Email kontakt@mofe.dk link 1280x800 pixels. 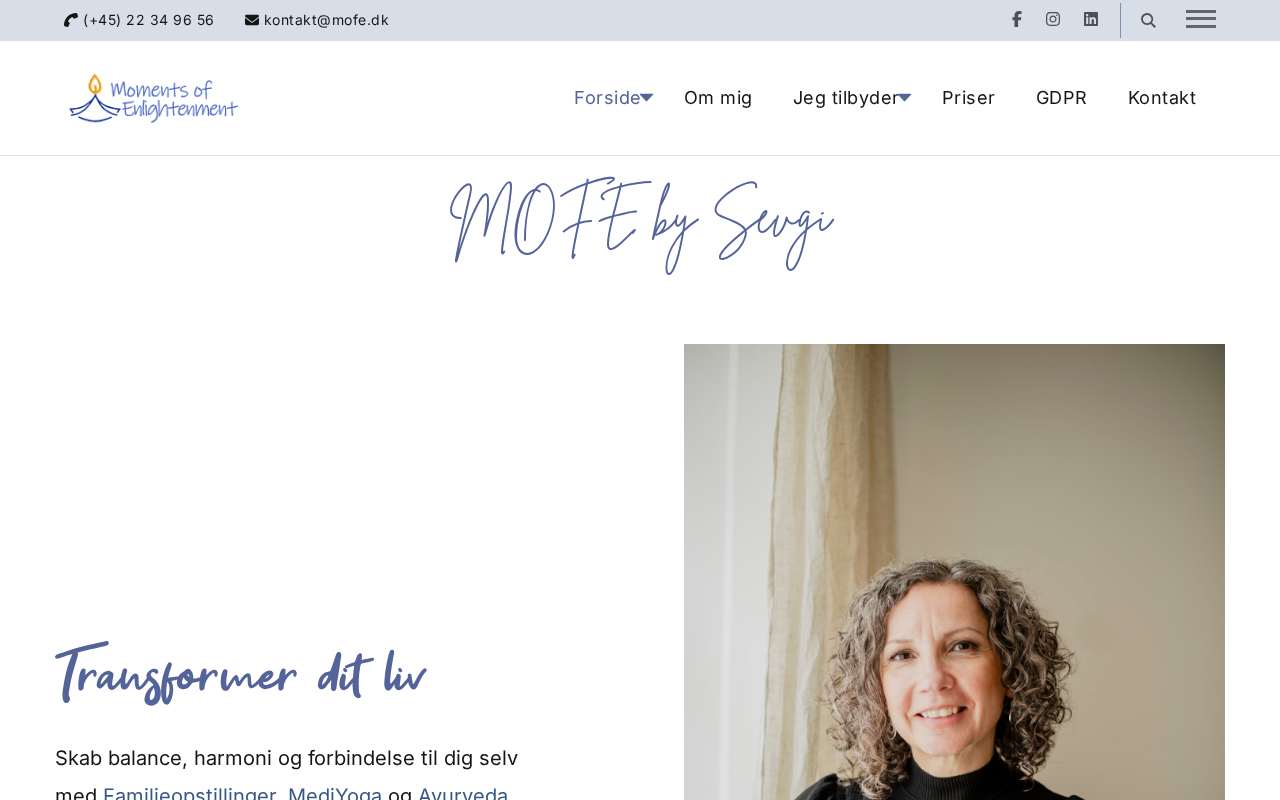pyautogui.click(x=326, y=20)
